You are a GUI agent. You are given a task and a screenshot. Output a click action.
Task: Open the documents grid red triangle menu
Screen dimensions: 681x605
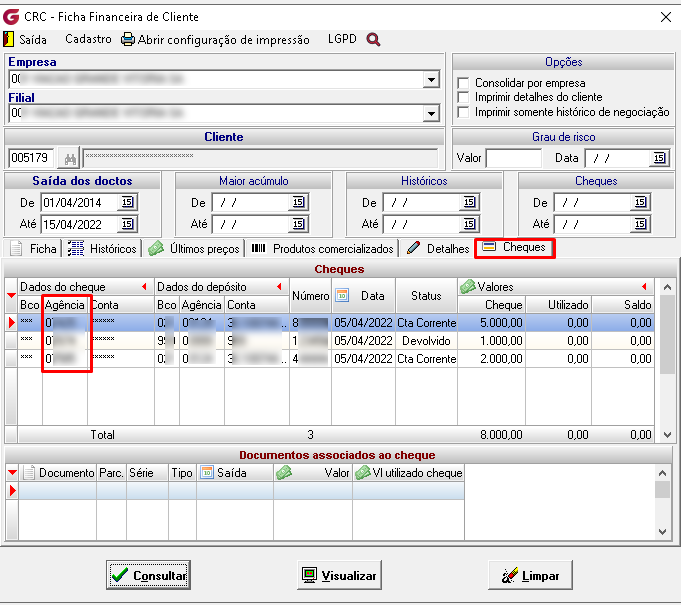click(x=12, y=473)
